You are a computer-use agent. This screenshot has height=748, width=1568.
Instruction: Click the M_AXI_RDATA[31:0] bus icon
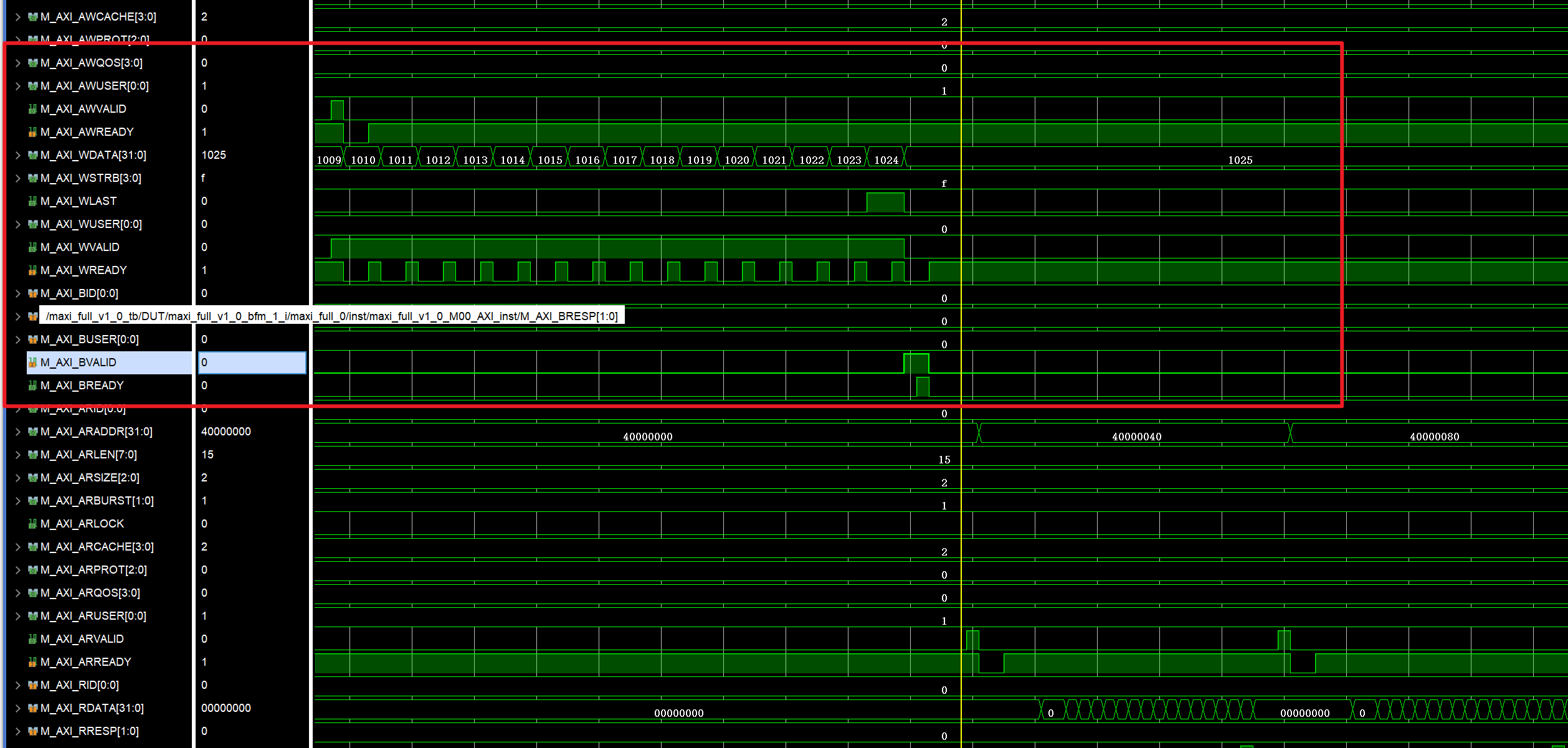[x=32, y=708]
